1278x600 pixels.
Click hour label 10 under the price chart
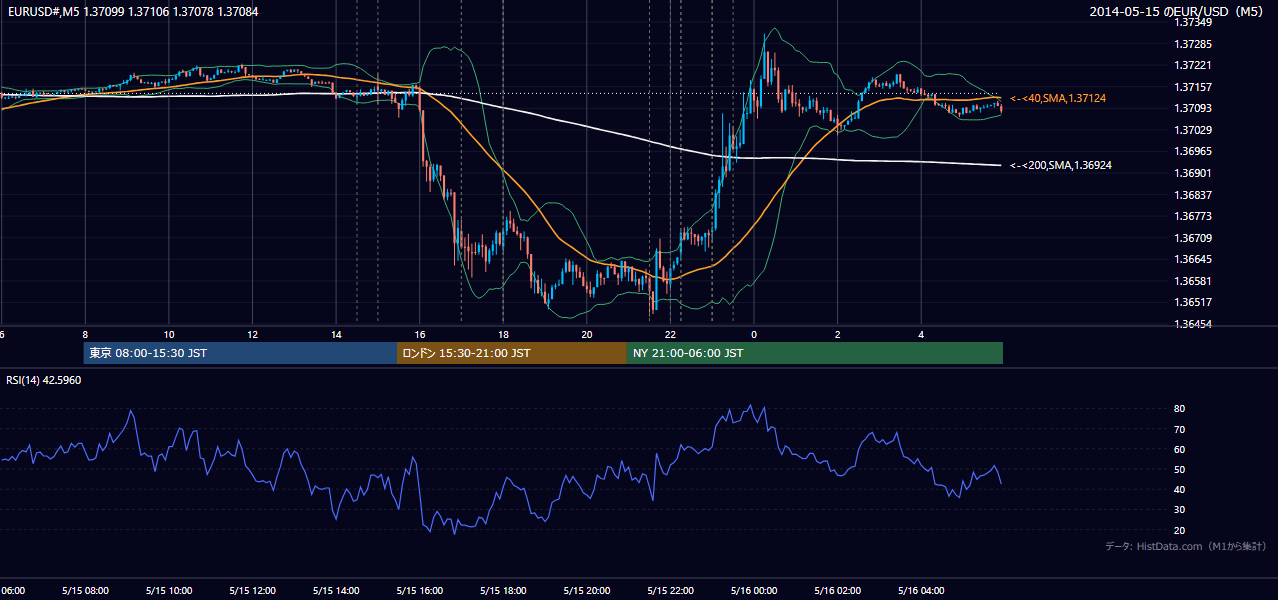[169, 334]
